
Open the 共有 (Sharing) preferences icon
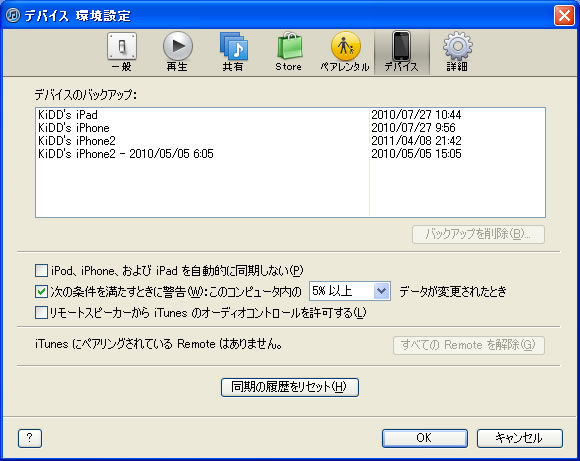point(233,47)
